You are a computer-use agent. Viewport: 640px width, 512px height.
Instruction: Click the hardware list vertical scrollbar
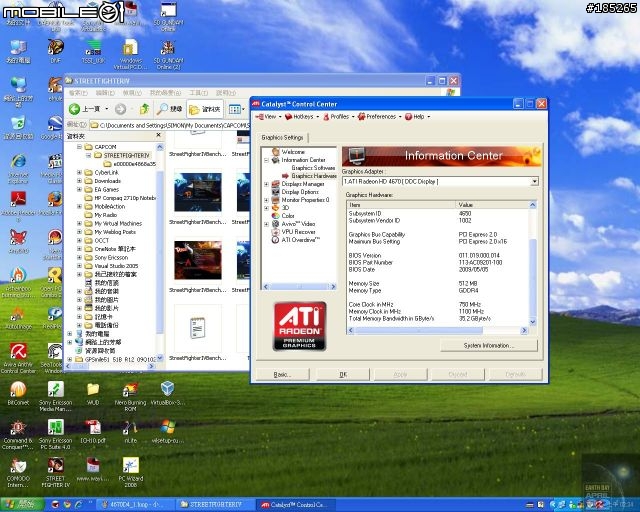point(533,263)
